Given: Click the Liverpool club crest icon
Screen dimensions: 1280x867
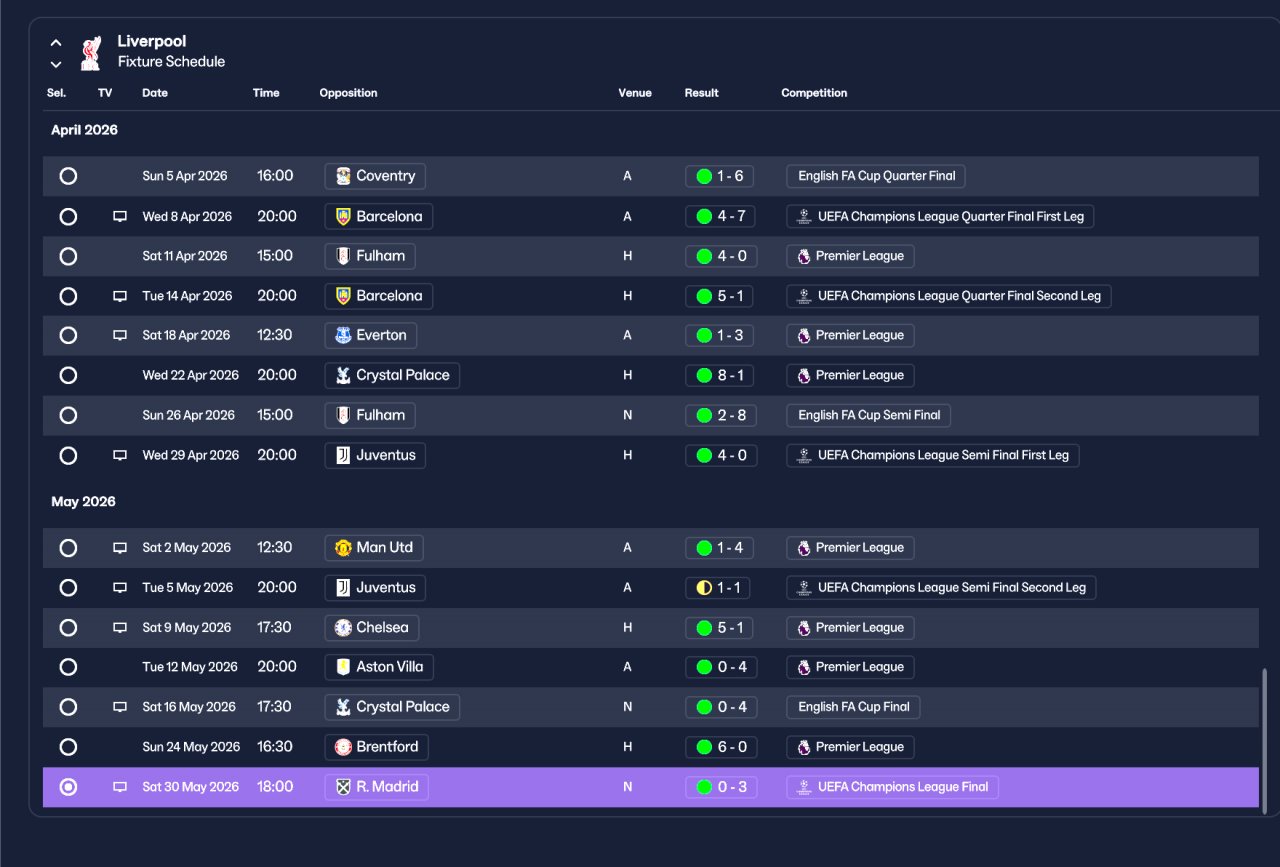Looking at the screenshot, I should (91, 53).
